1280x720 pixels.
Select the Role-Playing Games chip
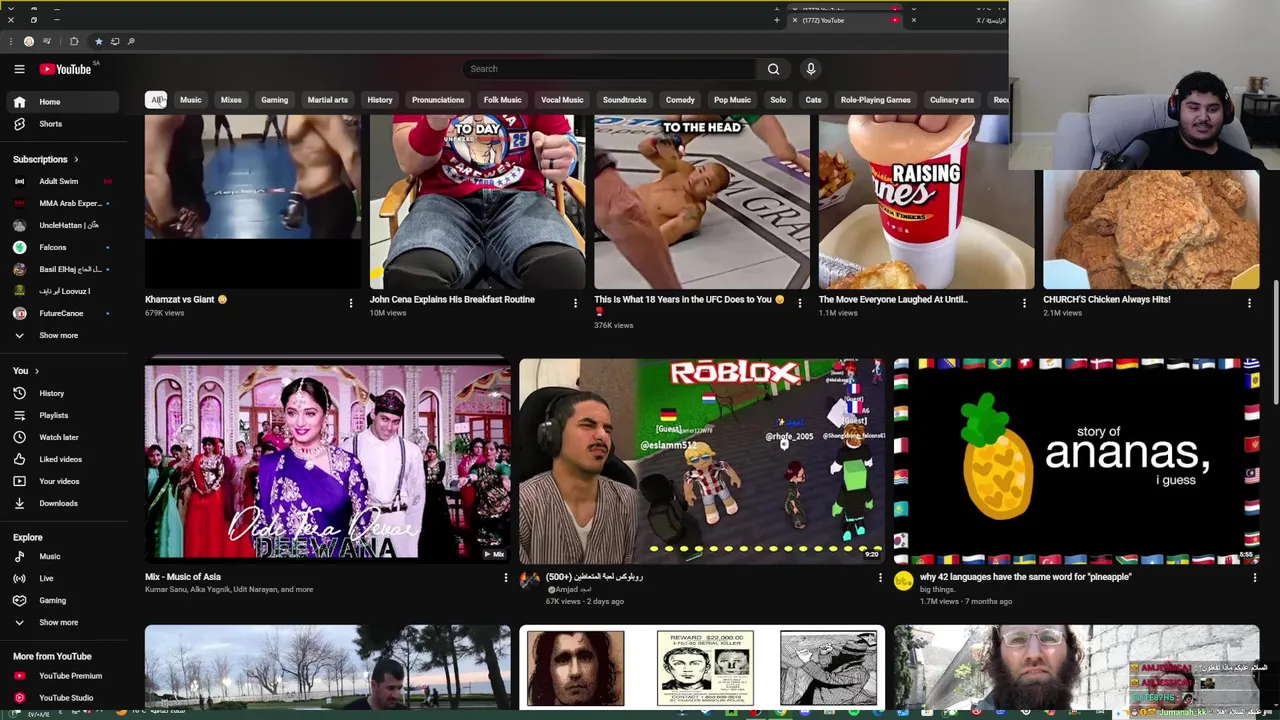click(x=875, y=100)
